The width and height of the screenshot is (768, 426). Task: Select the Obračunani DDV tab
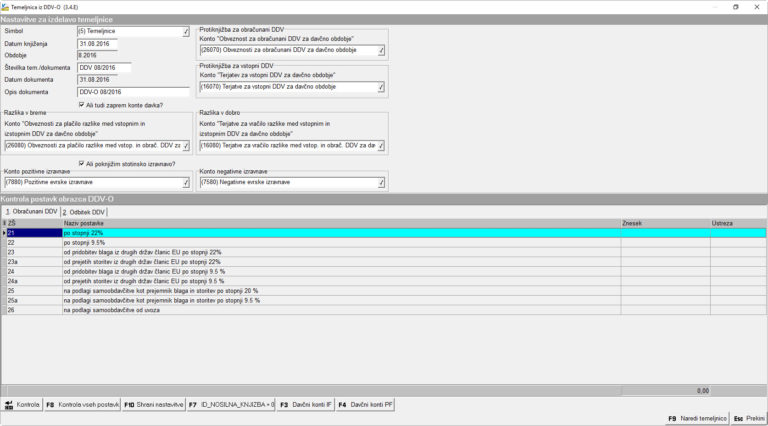pyautogui.click(x=31, y=212)
